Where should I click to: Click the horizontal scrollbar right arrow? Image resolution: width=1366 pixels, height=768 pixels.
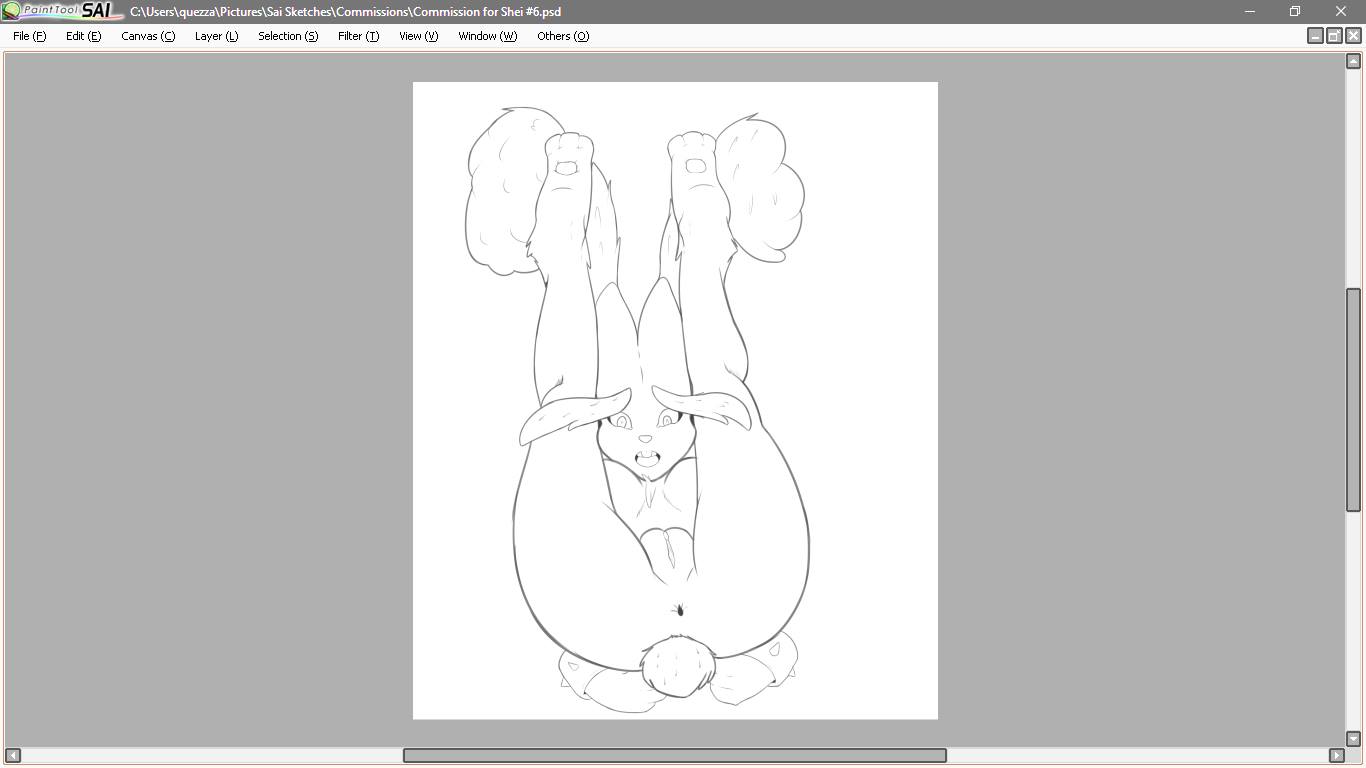pyautogui.click(x=1336, y=755)
